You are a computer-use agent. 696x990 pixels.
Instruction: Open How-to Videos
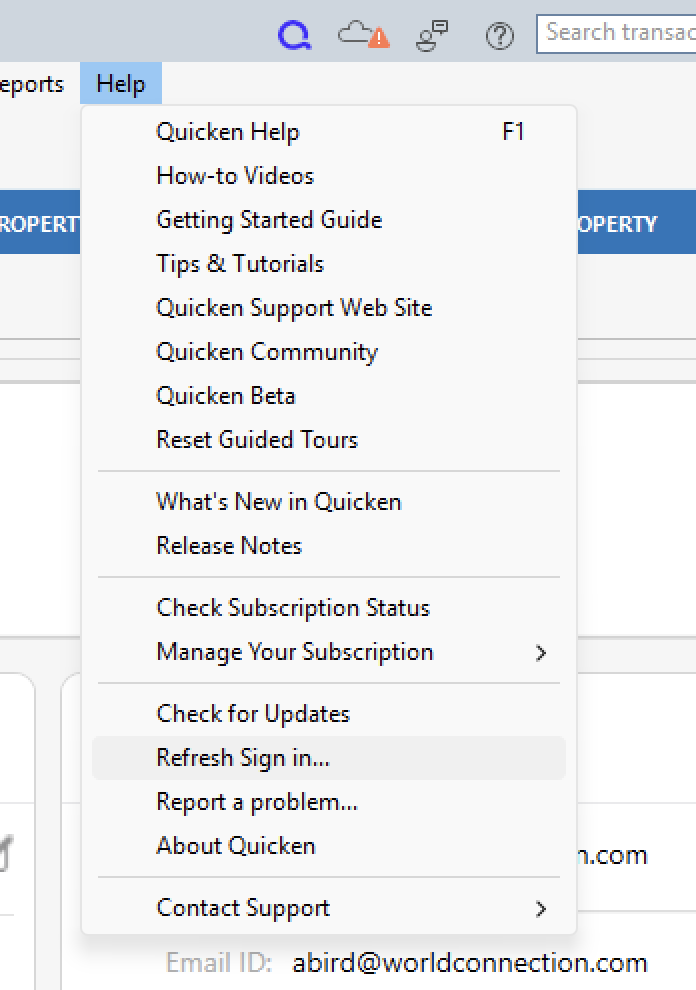(328, 176)
